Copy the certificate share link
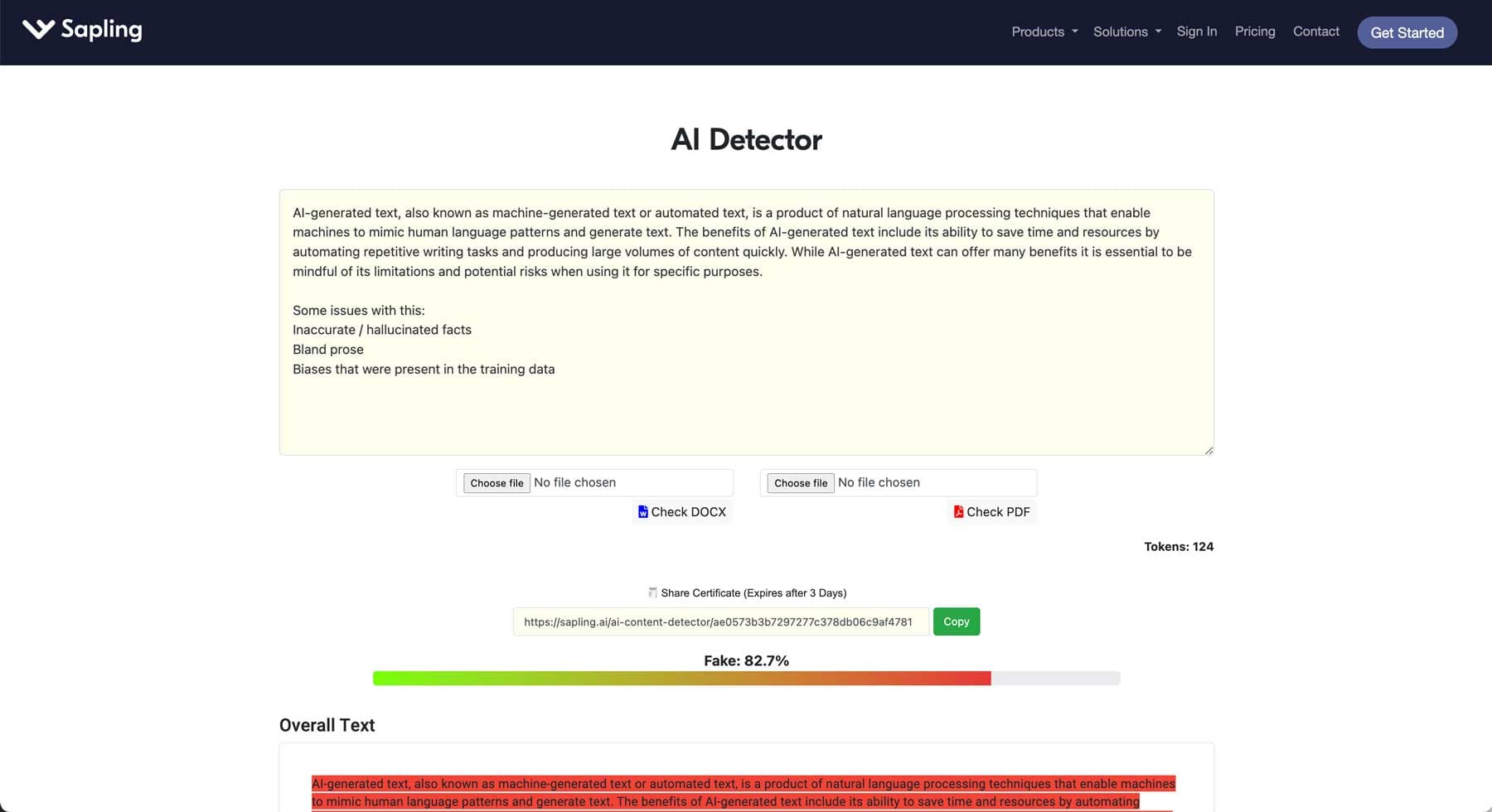Viewport: 1492px width, 812px height. (956, 621)
